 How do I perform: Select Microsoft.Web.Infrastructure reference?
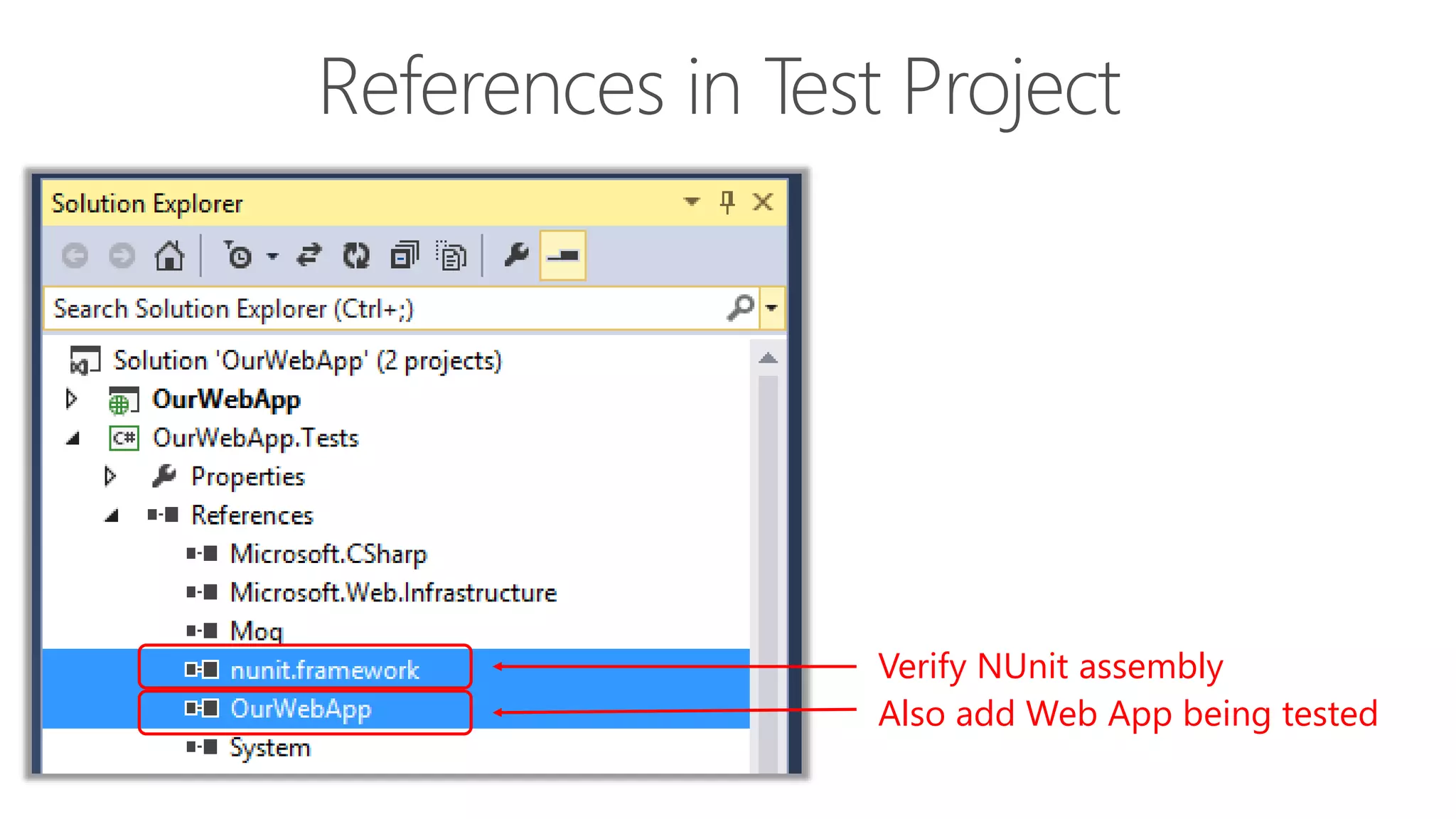393,592
